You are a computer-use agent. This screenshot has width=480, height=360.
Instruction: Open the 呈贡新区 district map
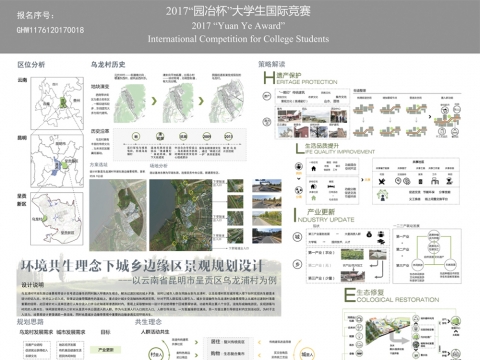click(57, 219)
